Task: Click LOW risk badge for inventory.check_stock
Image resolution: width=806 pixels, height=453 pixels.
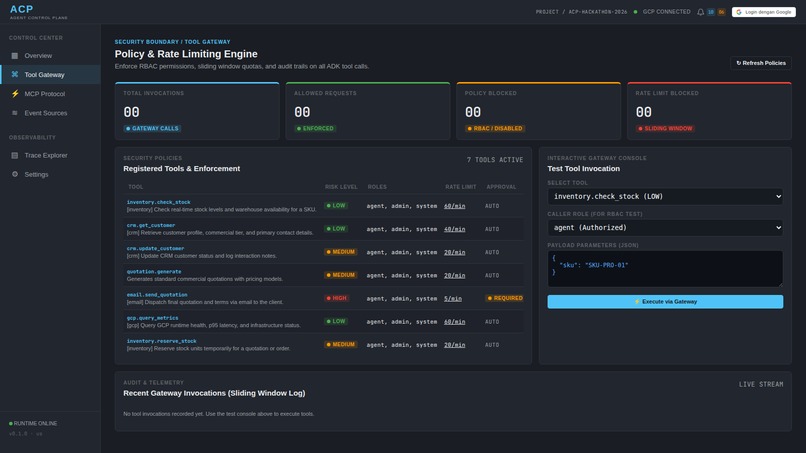Action: [336, 206]
